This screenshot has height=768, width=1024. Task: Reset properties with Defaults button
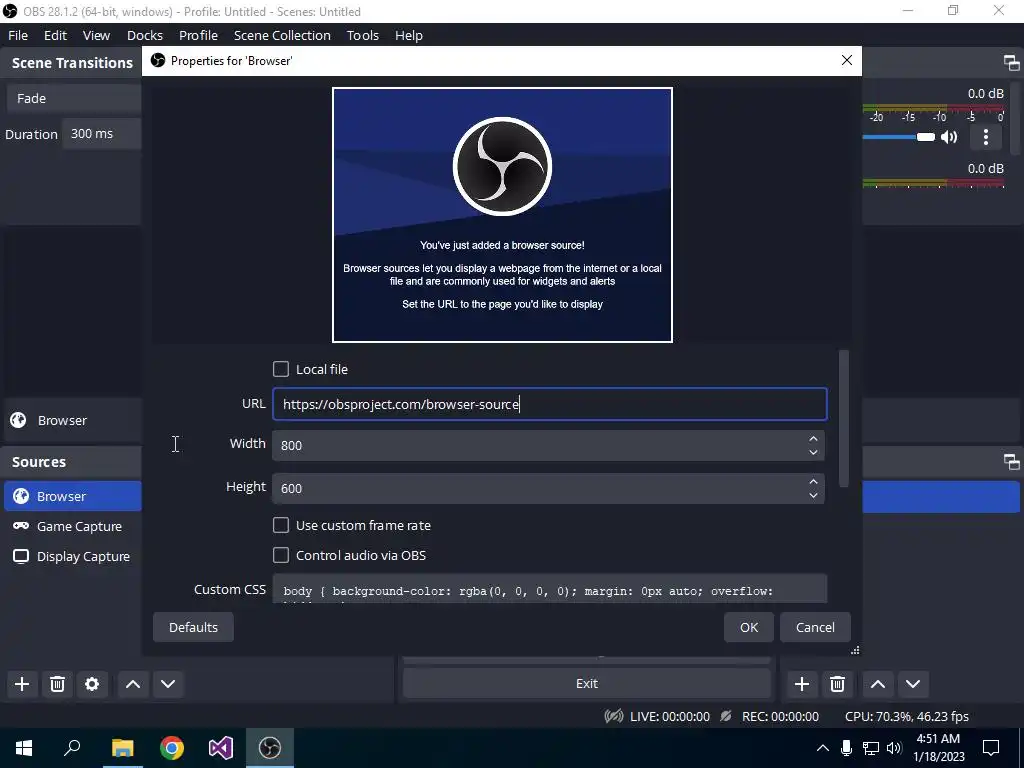193,627
